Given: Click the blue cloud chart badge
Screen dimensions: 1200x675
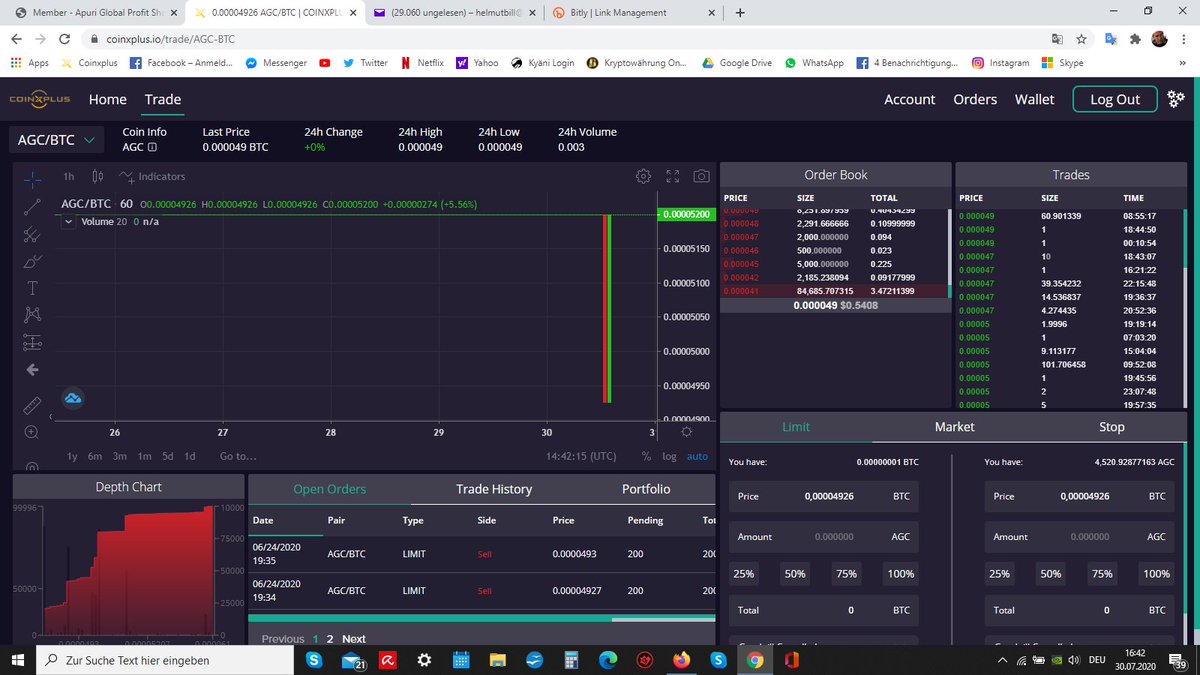Looking at the screenshot, I should click(74, 399).
